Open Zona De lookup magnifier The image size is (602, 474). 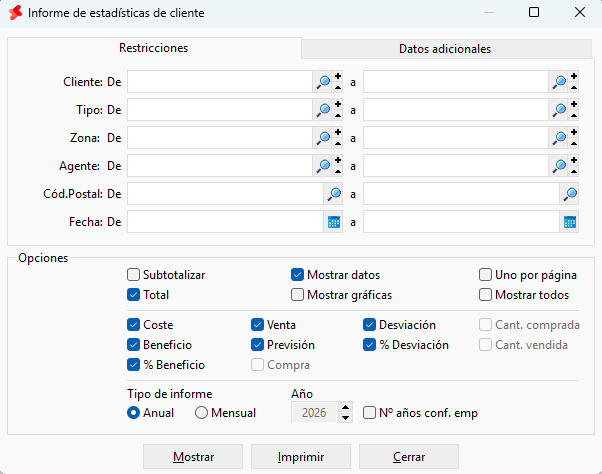323,138
